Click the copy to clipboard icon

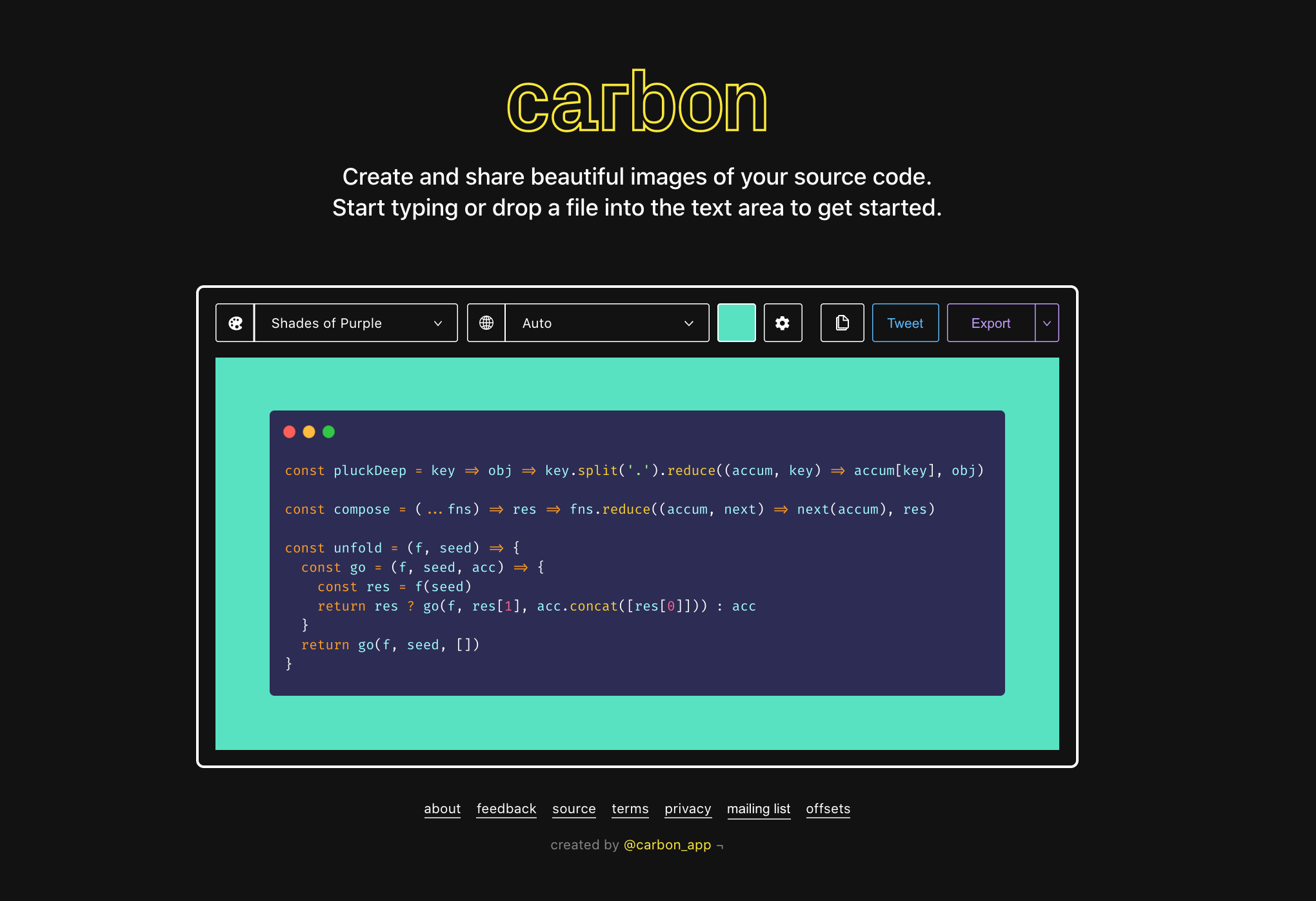[842, 323]
